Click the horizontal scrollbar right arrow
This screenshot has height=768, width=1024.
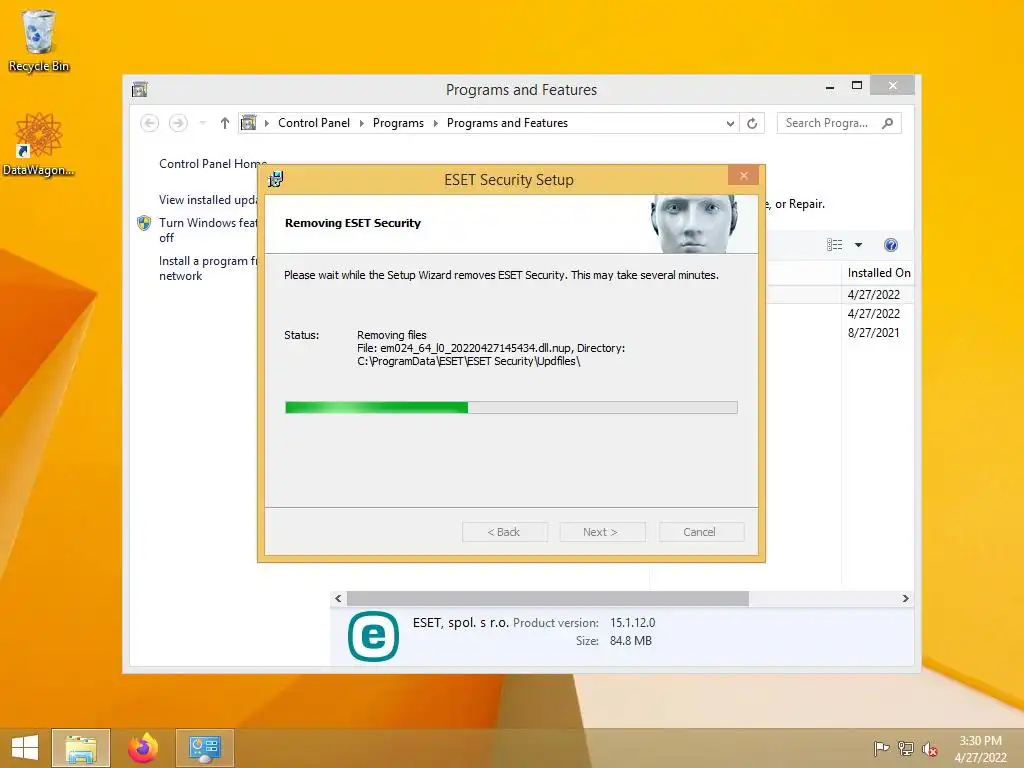click(x=905, y=598)
